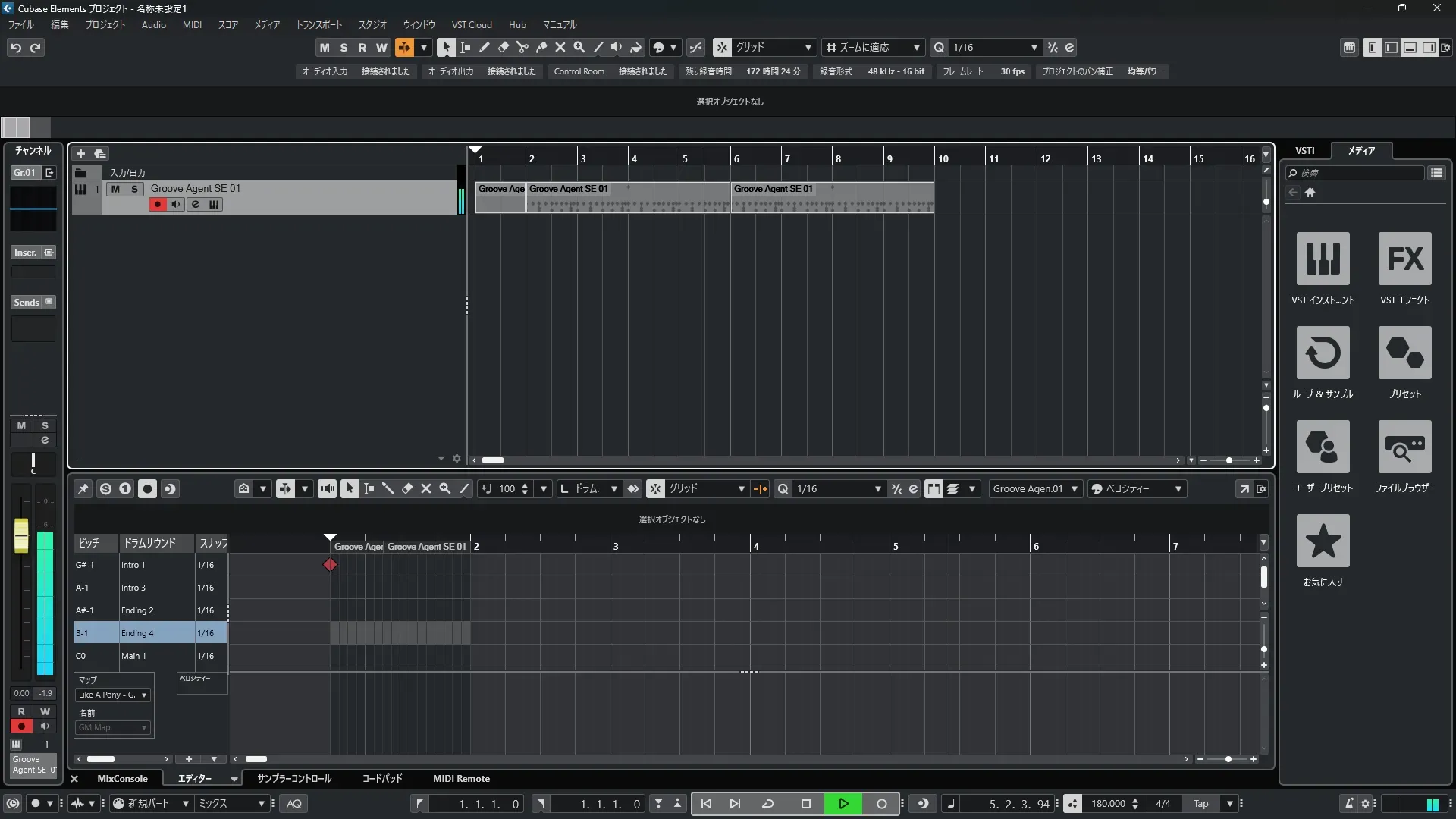Open the Favorites star tile
Image resolution: width=1456 pixels, height=819 pixels.
pos(1323,541)
